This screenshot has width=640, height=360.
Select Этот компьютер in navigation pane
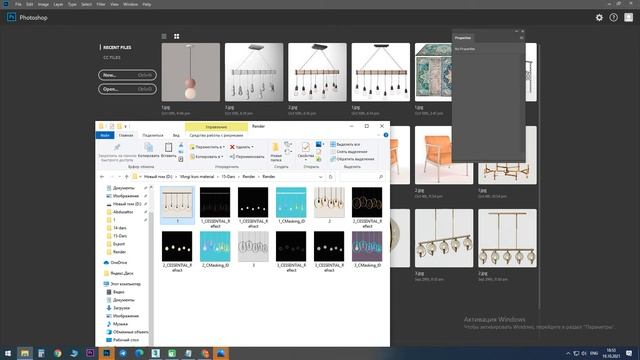click(125, 284)
